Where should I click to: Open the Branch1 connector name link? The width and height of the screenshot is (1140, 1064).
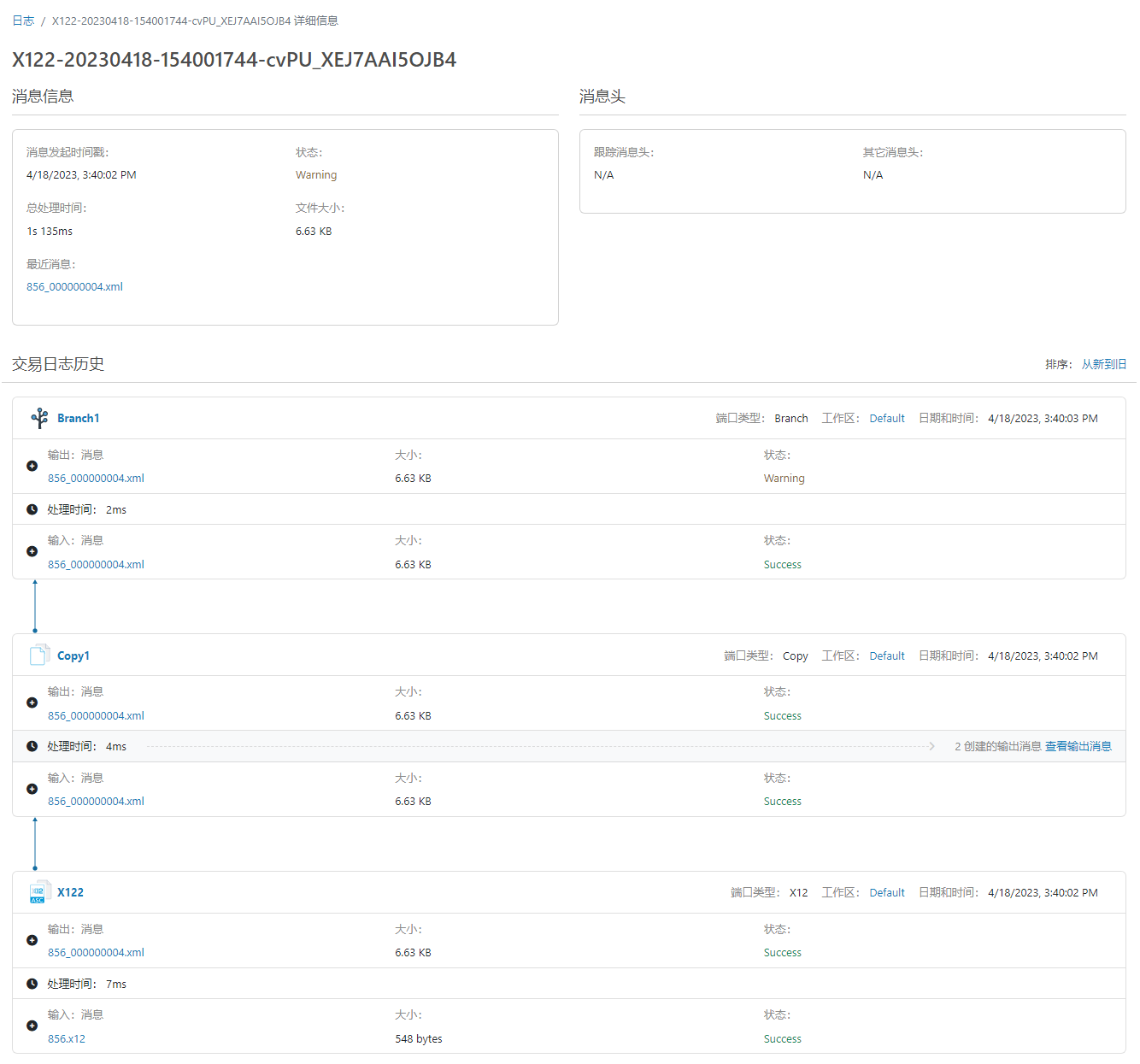(78, 418)
